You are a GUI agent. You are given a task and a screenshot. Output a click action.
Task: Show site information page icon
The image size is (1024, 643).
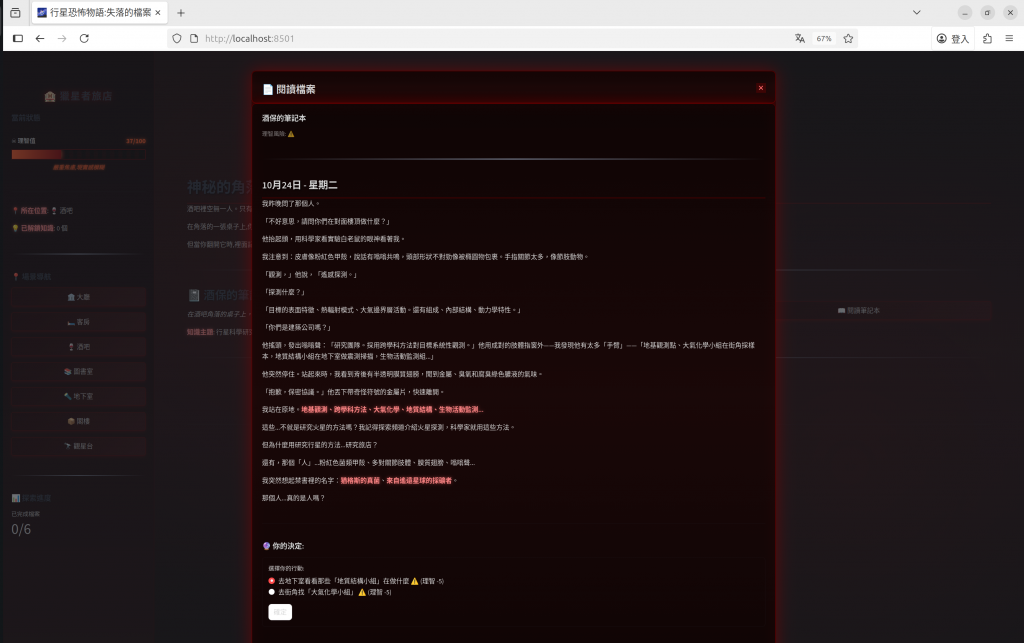pyautogui.click(x=194, y=39)
